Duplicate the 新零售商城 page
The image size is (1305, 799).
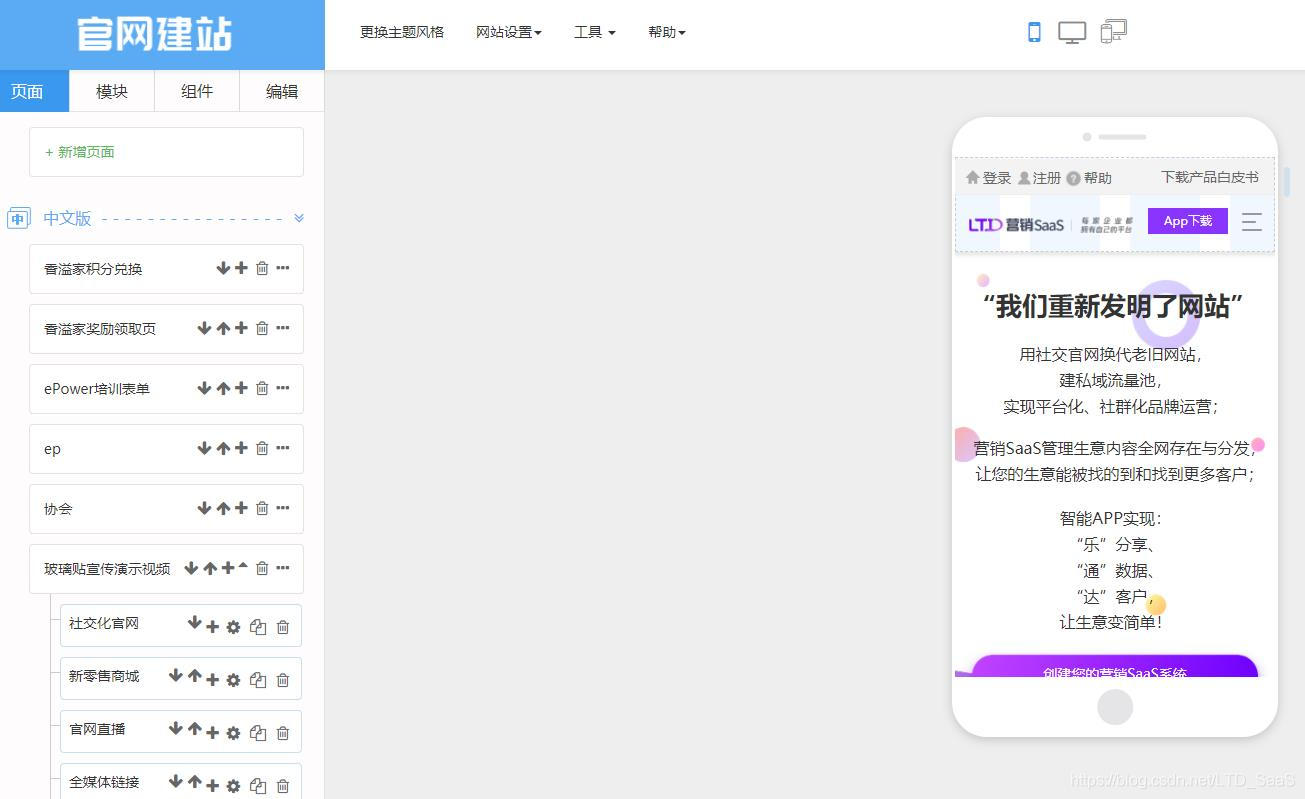pyautogui.click(x=257, y=679)
